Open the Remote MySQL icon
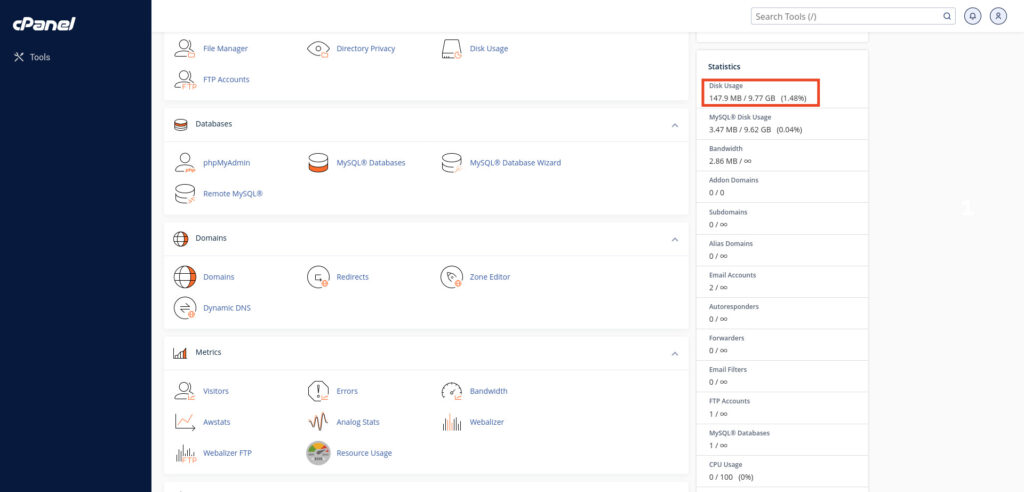Image resolution: width=1024 pixels, height=492 pixels. 185,194
